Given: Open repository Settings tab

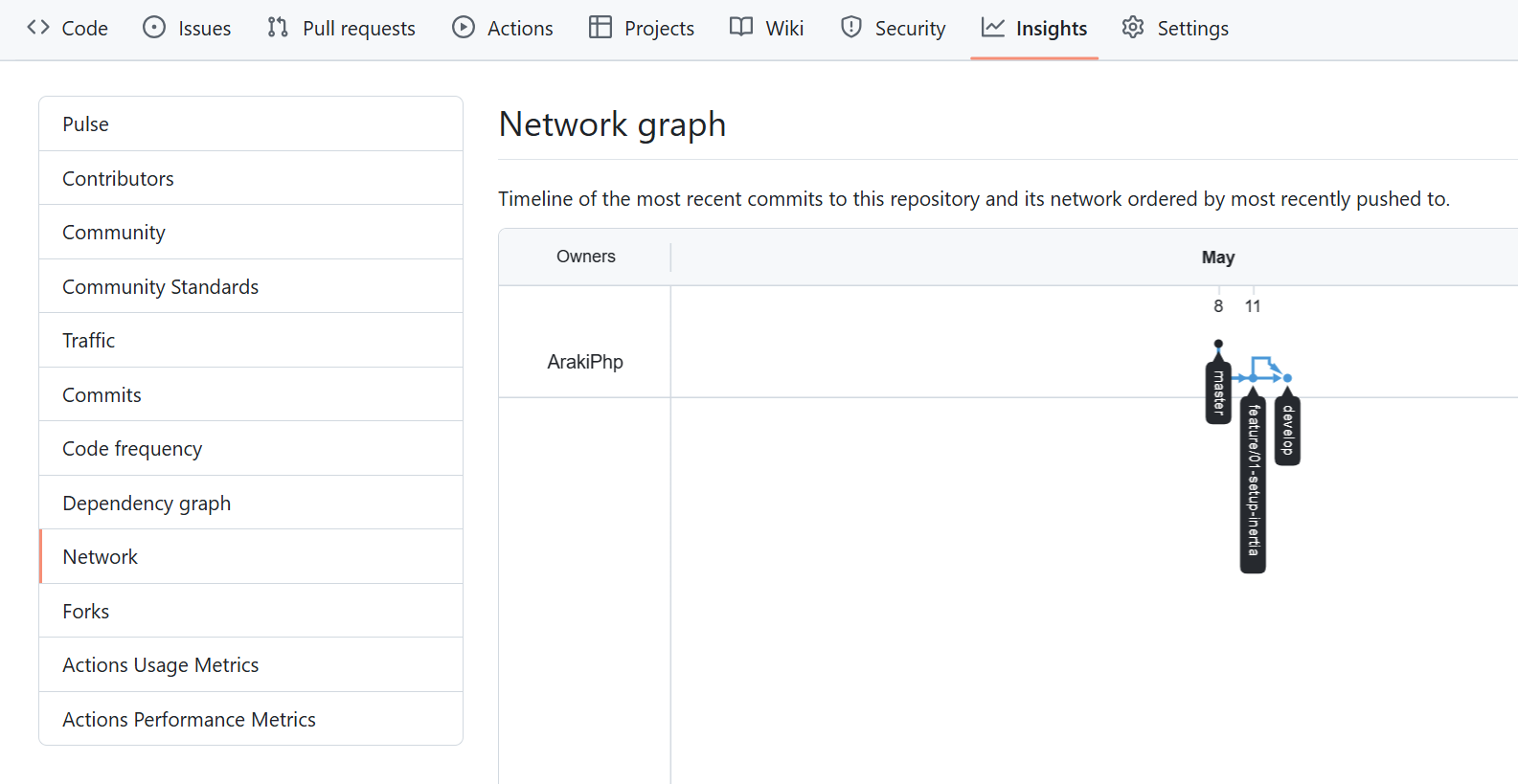Looking at the screenshot, I should coord(1175,29).
